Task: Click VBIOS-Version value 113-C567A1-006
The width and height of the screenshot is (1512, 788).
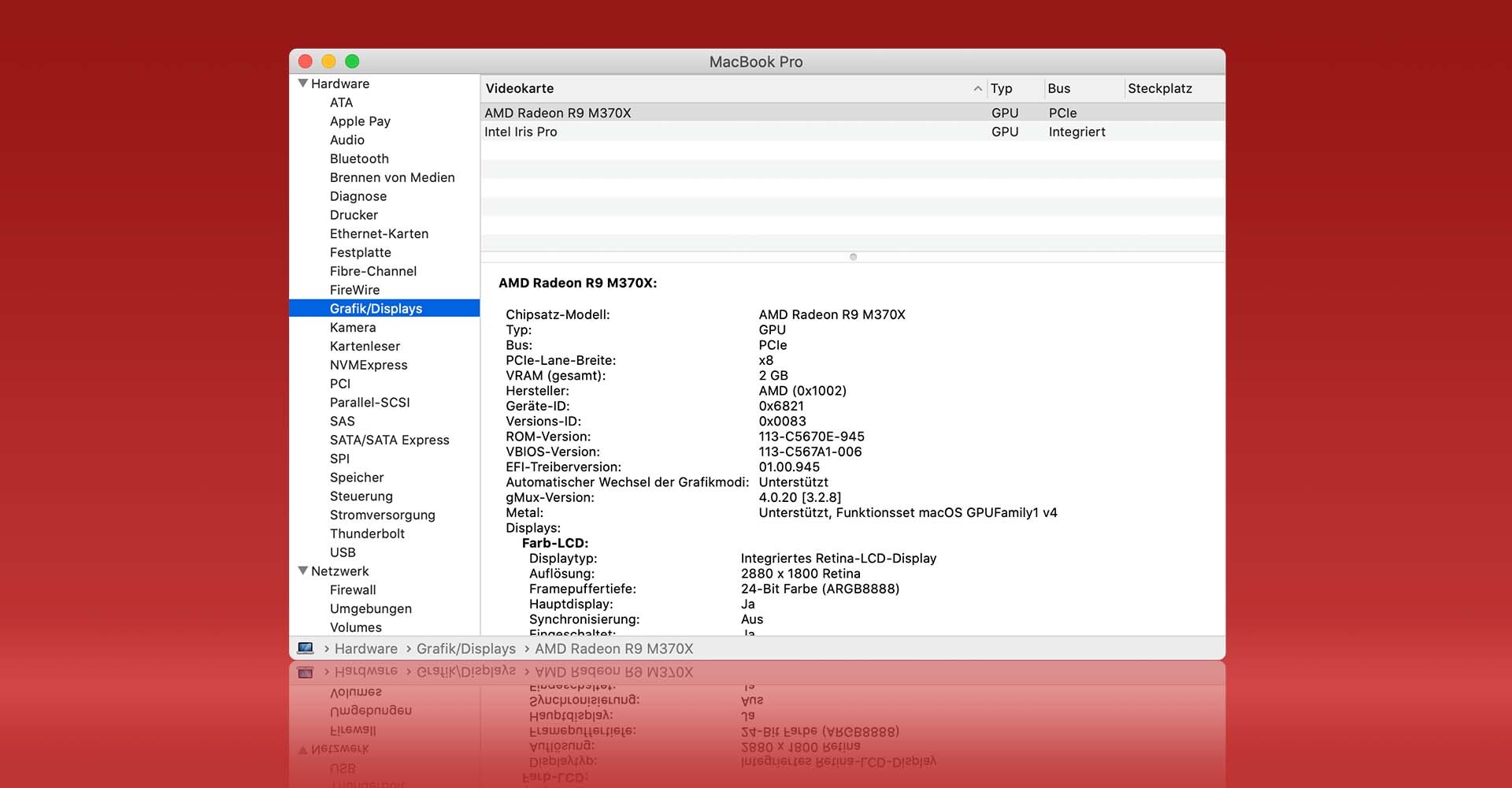Action: click(810, 452)
